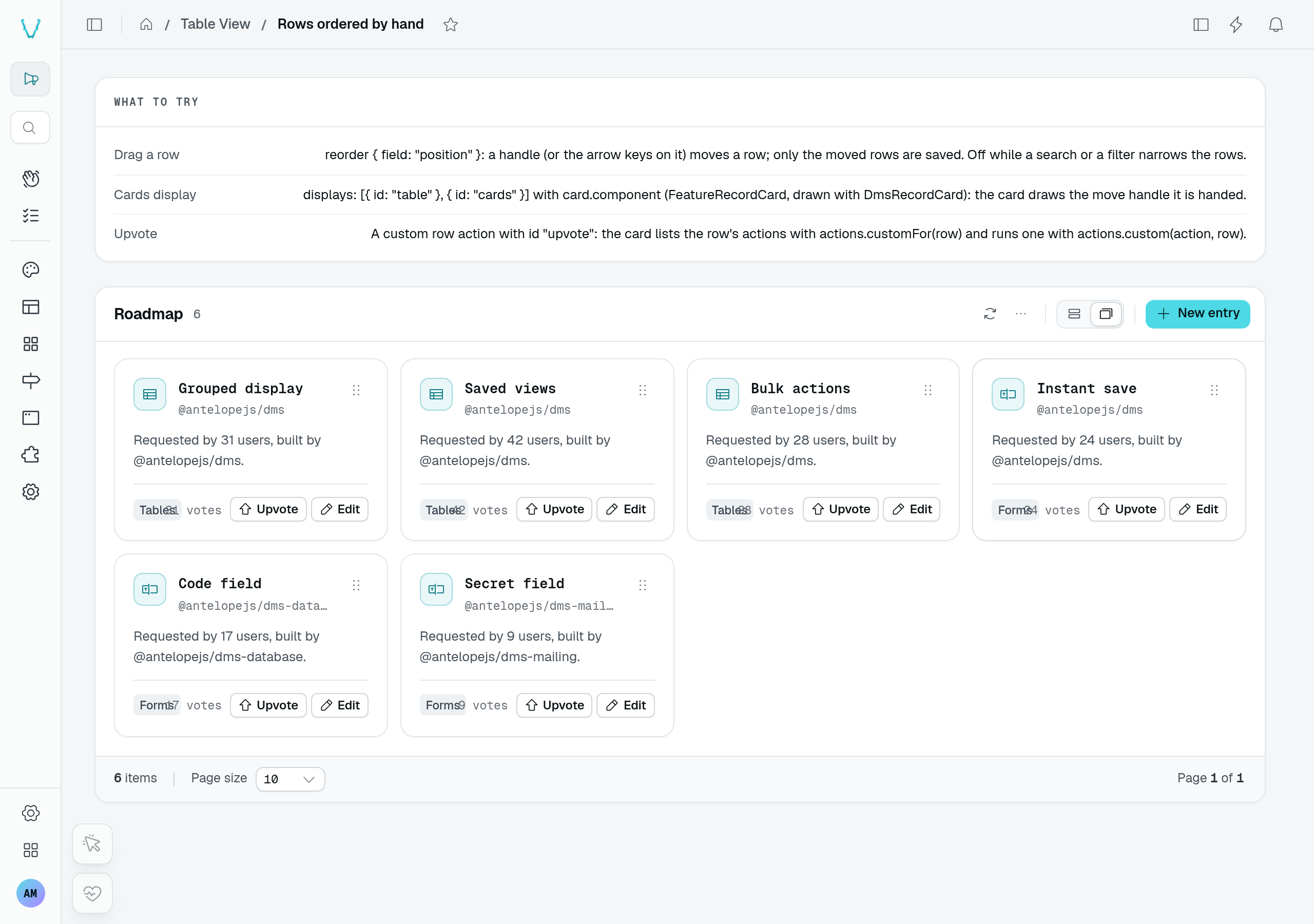Favorite this page with the star icon
Screen dimensions: 1314x924
coord(450,25)
